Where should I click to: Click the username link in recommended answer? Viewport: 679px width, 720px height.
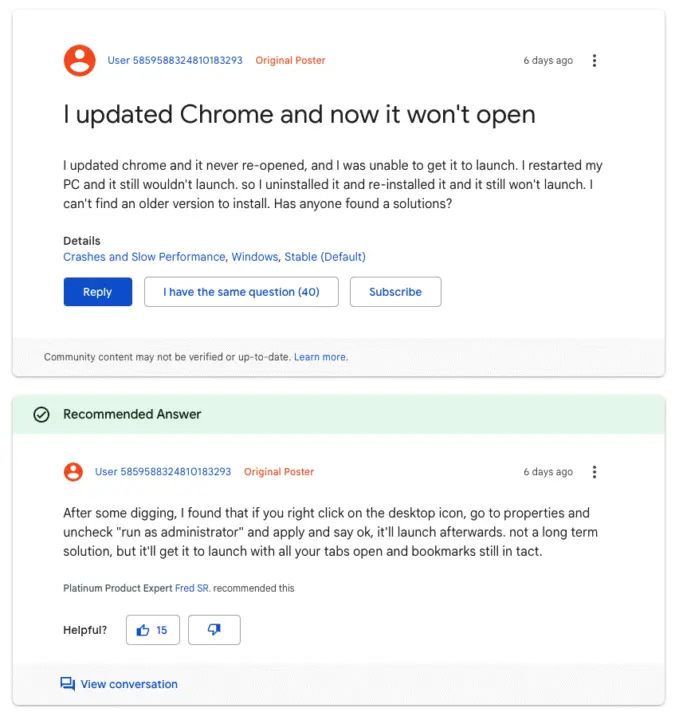163,472
